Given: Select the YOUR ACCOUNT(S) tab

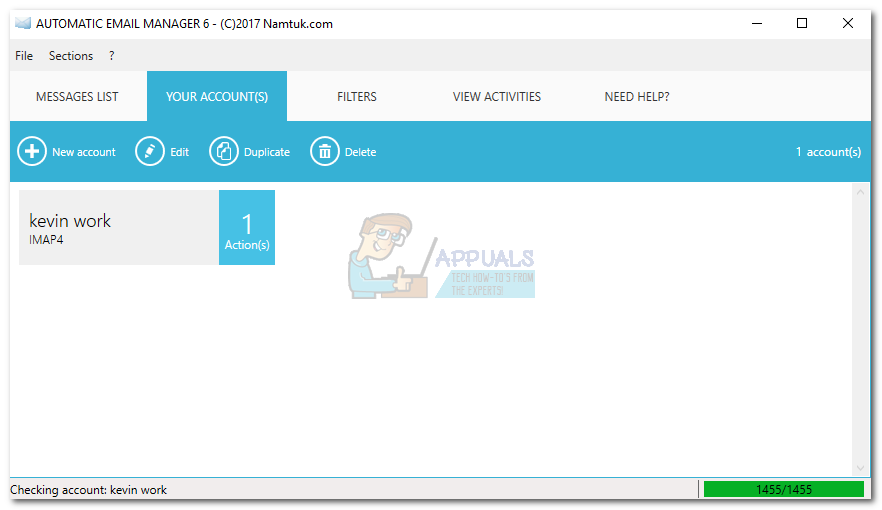Looking at the screenshot, I should point(217,96).
